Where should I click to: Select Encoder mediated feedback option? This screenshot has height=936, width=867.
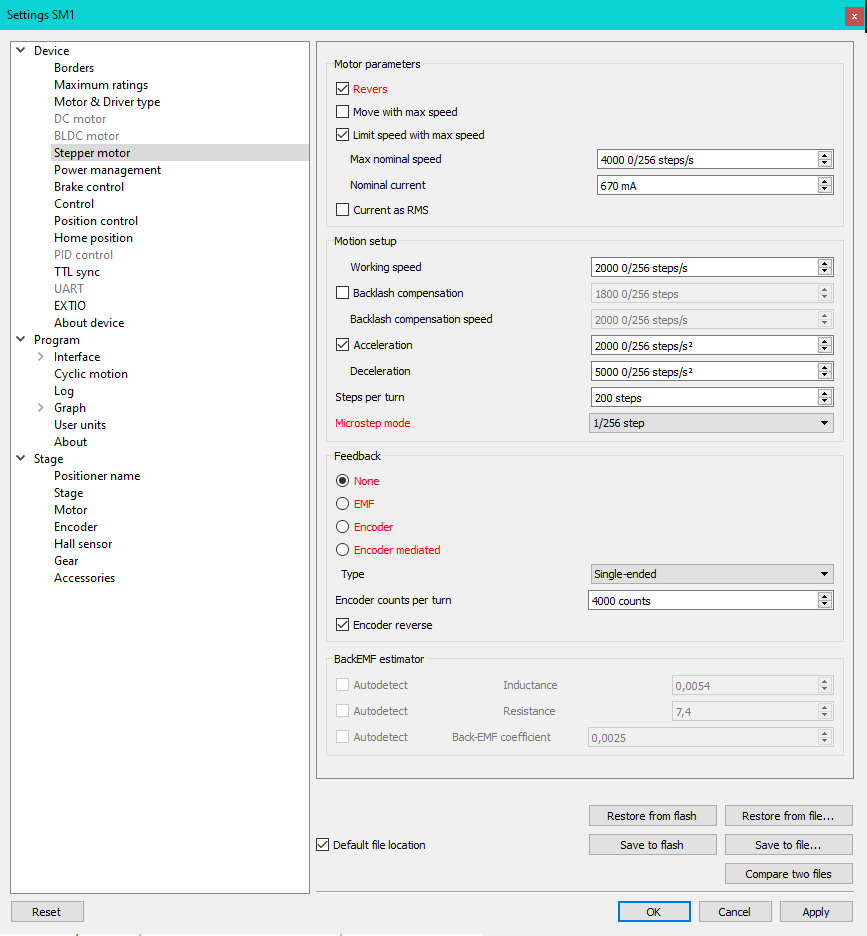(343, 550)
